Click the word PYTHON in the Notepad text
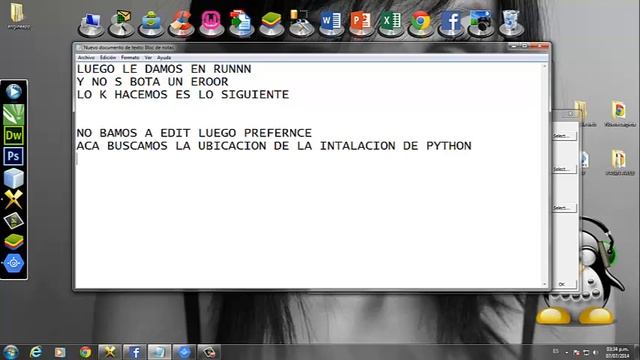The width and height of the screenshot is (640, 360). tap(449, 146)
